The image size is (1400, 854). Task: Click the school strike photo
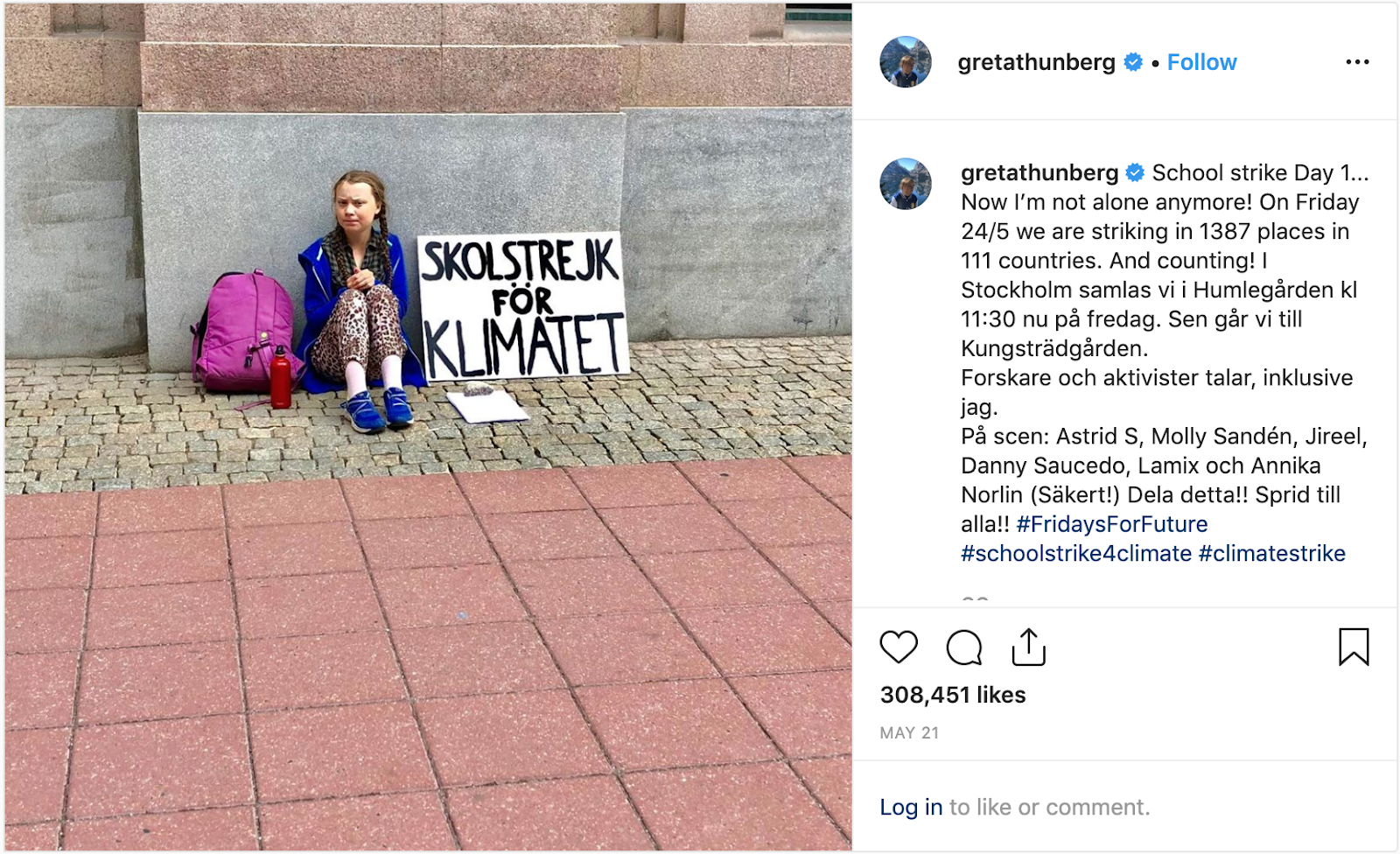click(428, 427)
